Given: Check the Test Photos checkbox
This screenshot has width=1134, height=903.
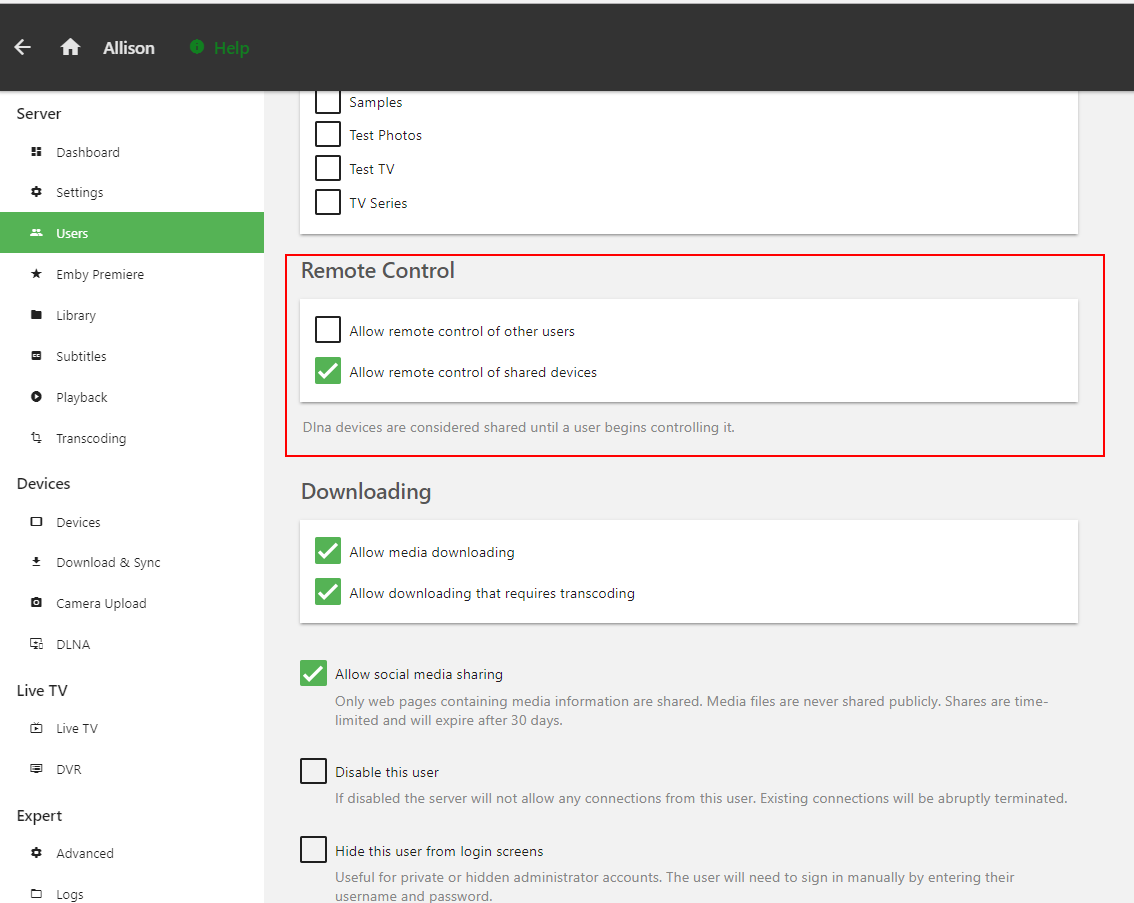Looking at the screenshot, I should click(328, 134).
